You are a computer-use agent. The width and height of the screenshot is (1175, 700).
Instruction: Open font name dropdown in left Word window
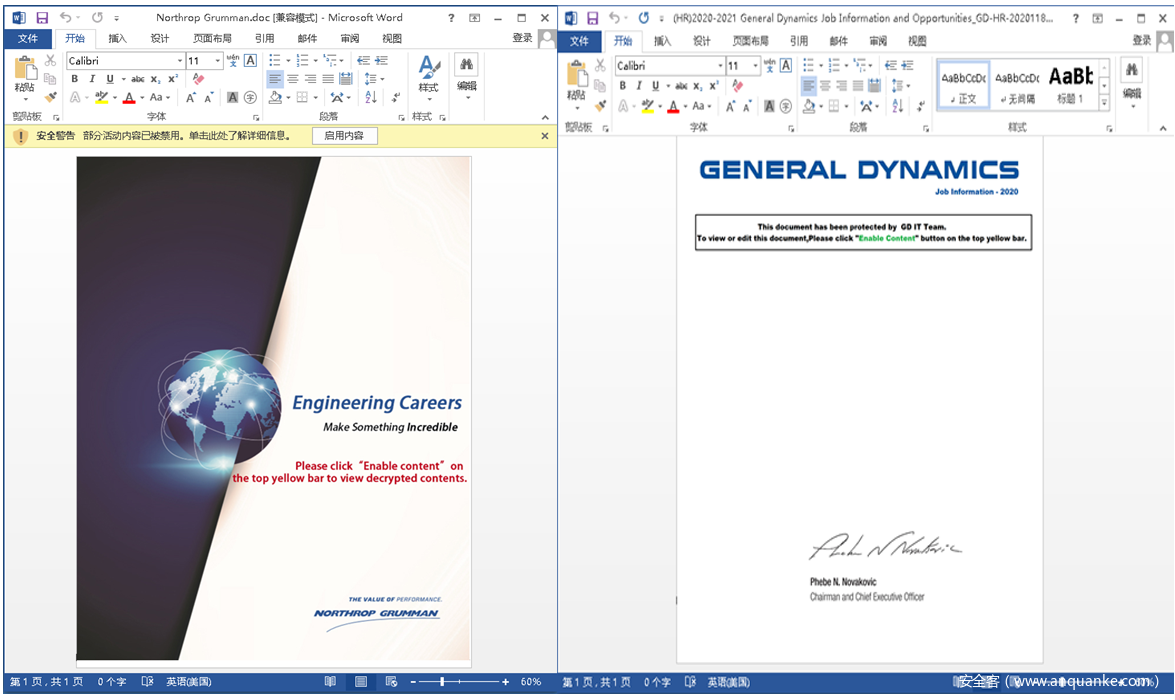[180, 61]
